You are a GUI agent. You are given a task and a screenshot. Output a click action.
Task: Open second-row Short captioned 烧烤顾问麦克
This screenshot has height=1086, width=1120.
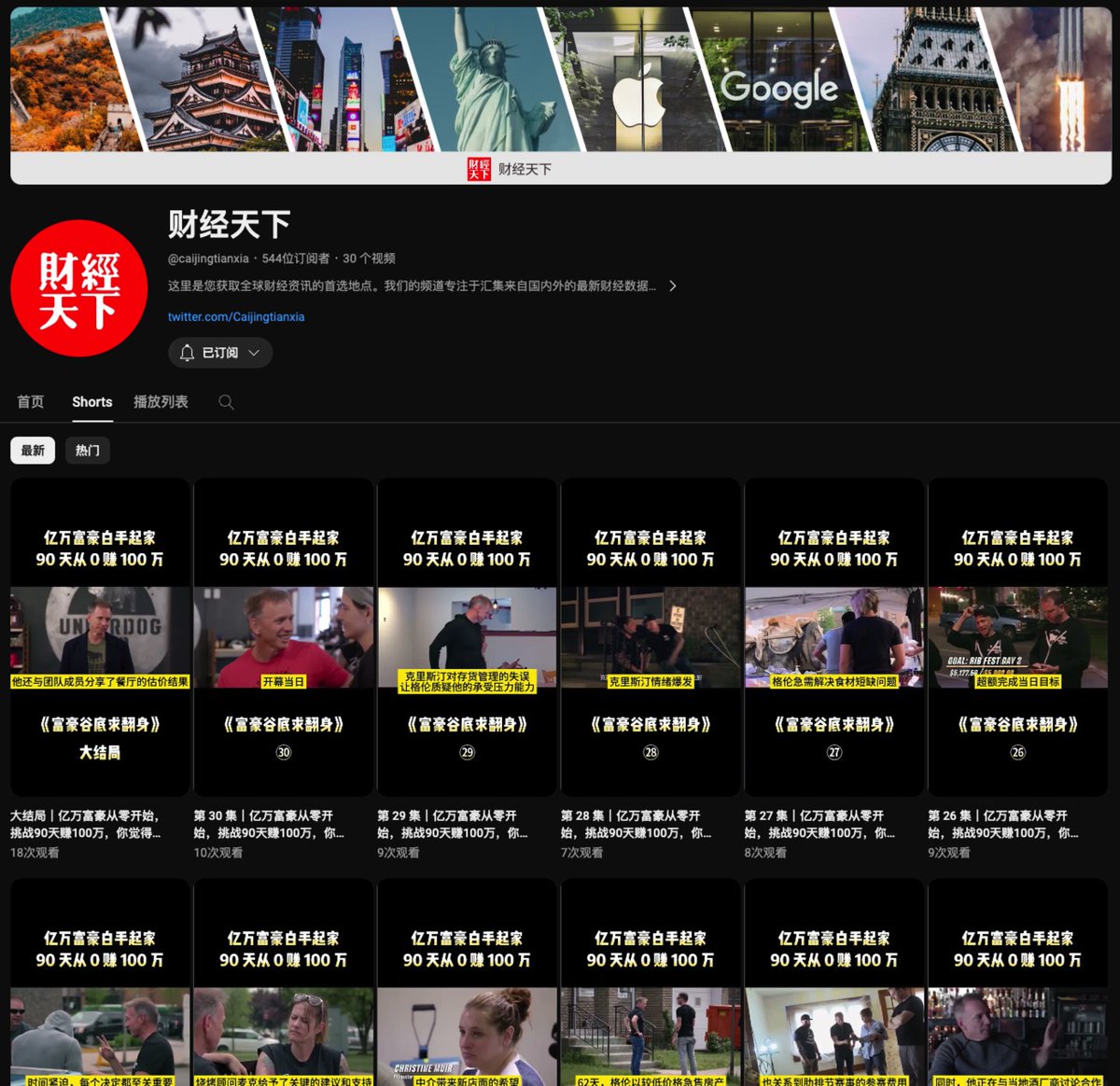[x=284, y=982]
